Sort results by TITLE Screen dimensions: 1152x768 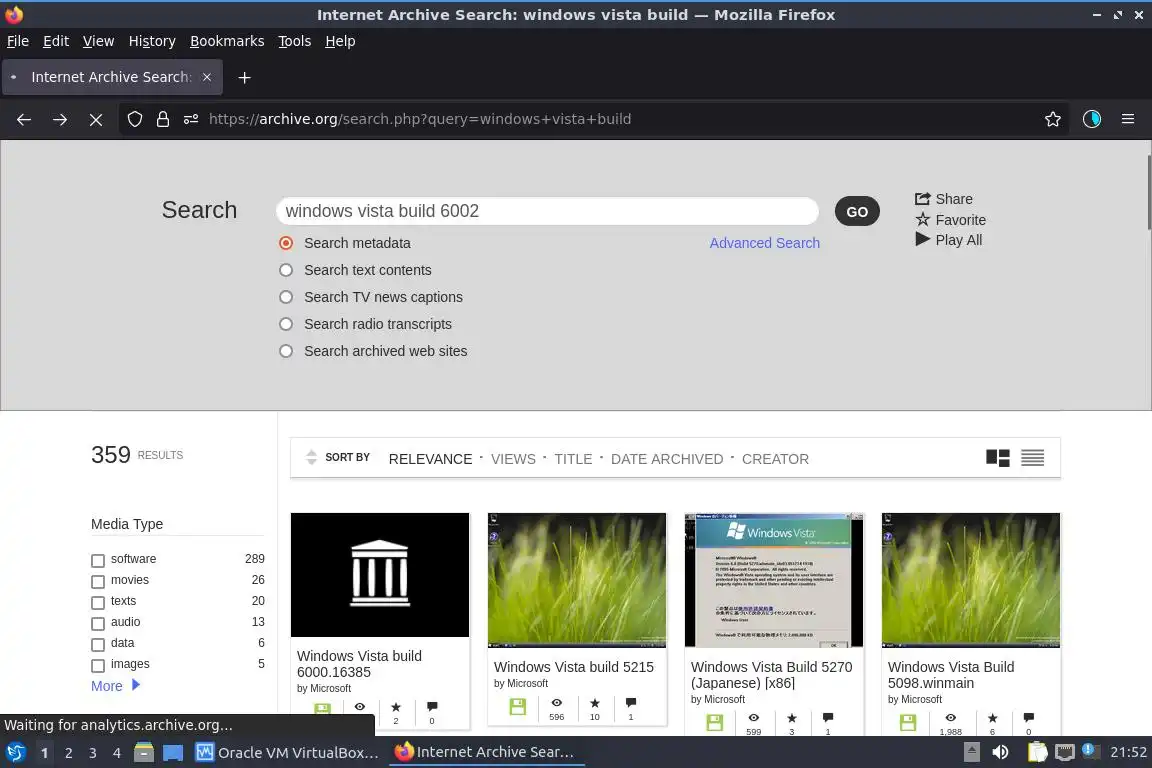tap(573, 459)
